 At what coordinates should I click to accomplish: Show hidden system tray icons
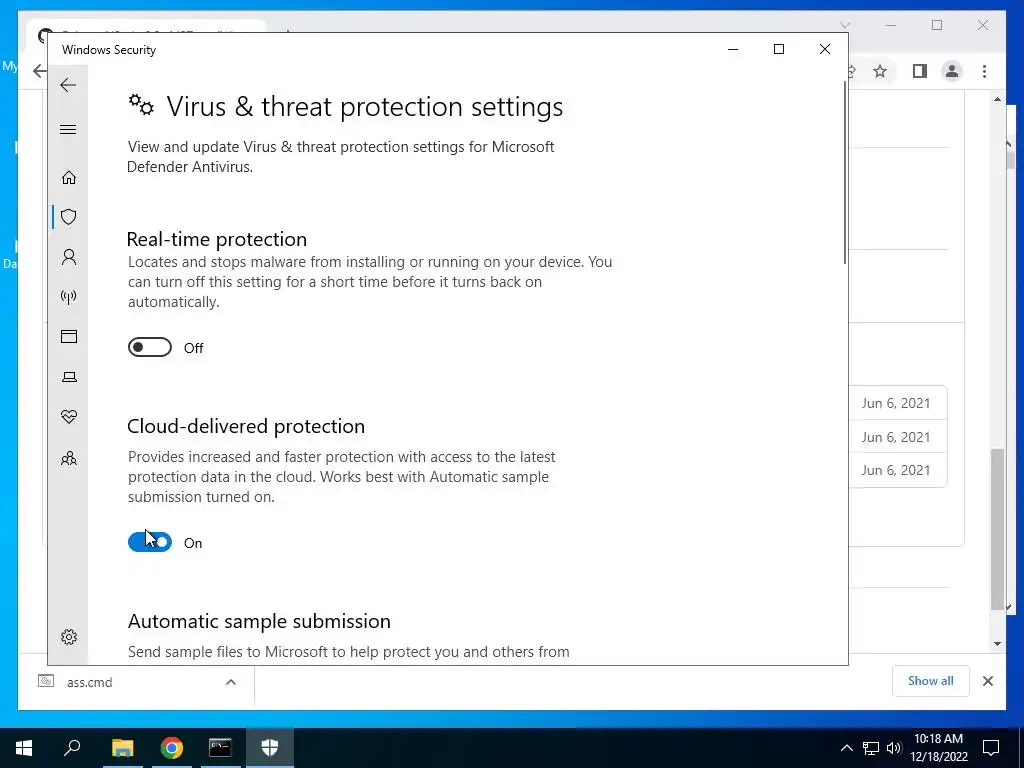point(846,748)
